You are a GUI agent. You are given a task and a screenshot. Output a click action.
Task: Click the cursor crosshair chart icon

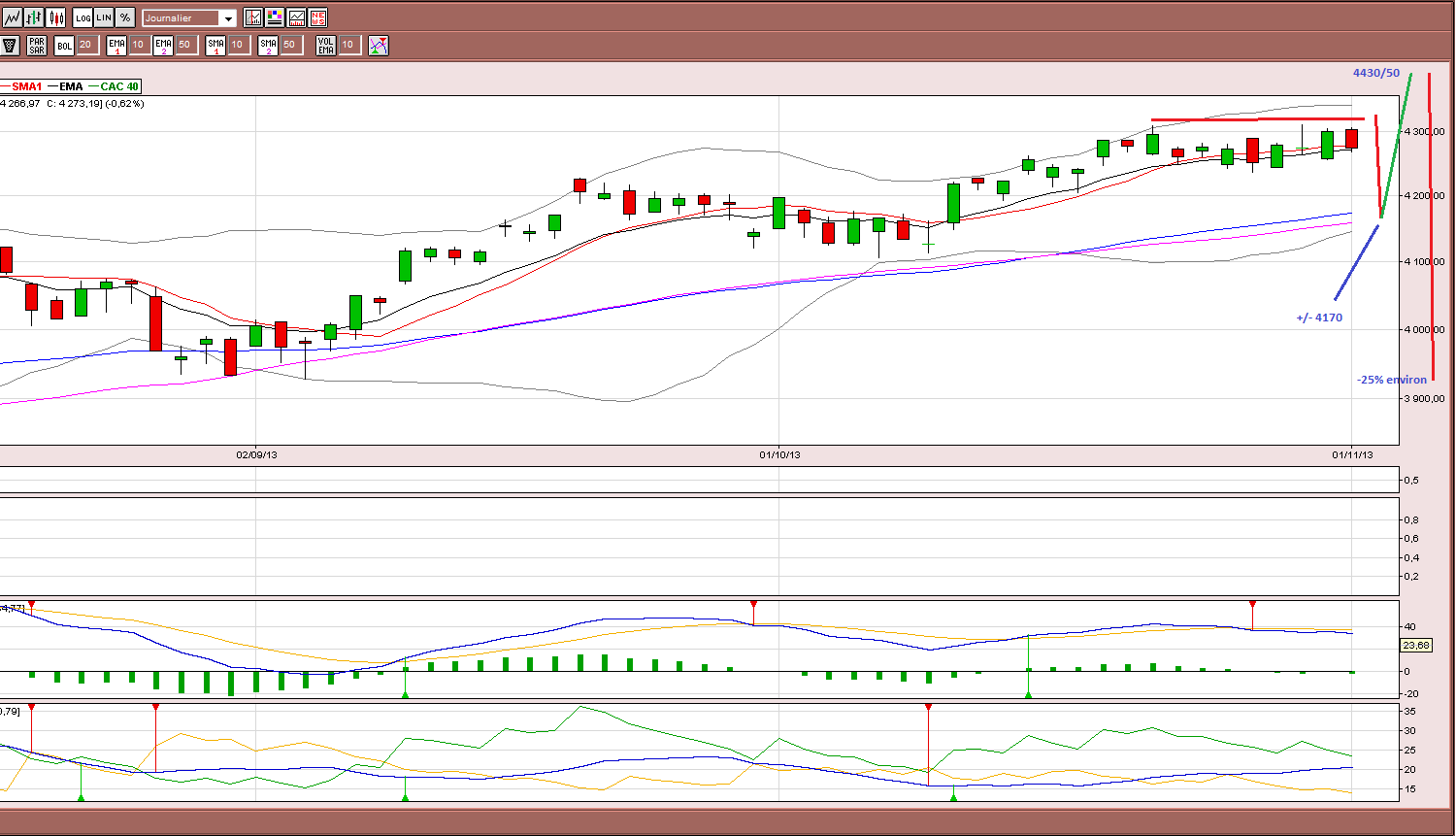click(253, 17)
